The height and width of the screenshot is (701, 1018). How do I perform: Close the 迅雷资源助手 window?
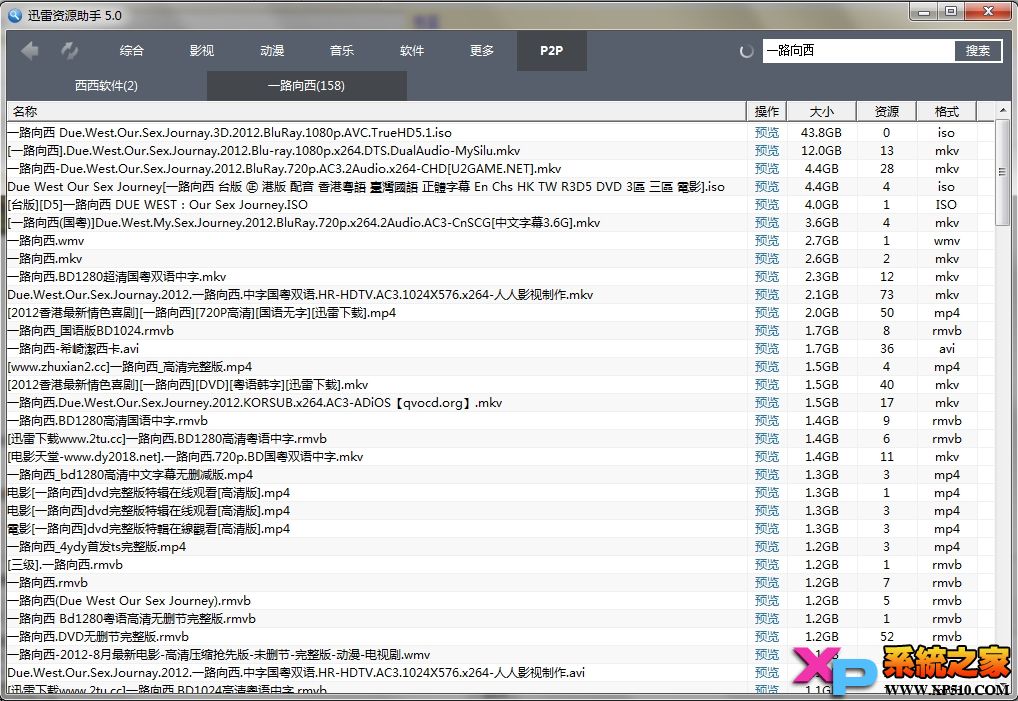[x=989, y=12]
